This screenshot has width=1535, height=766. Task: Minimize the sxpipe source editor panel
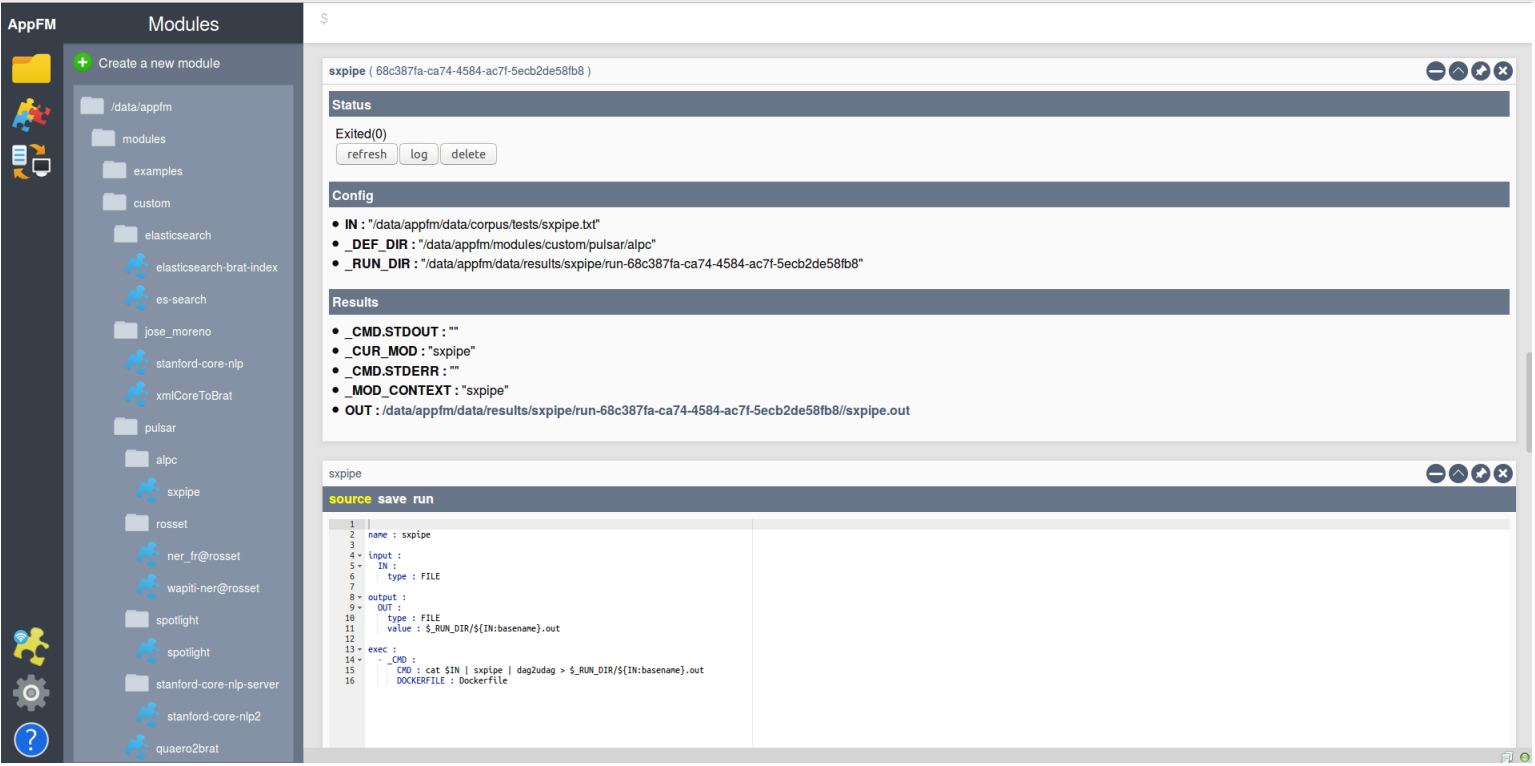(x=1436, y=474)
